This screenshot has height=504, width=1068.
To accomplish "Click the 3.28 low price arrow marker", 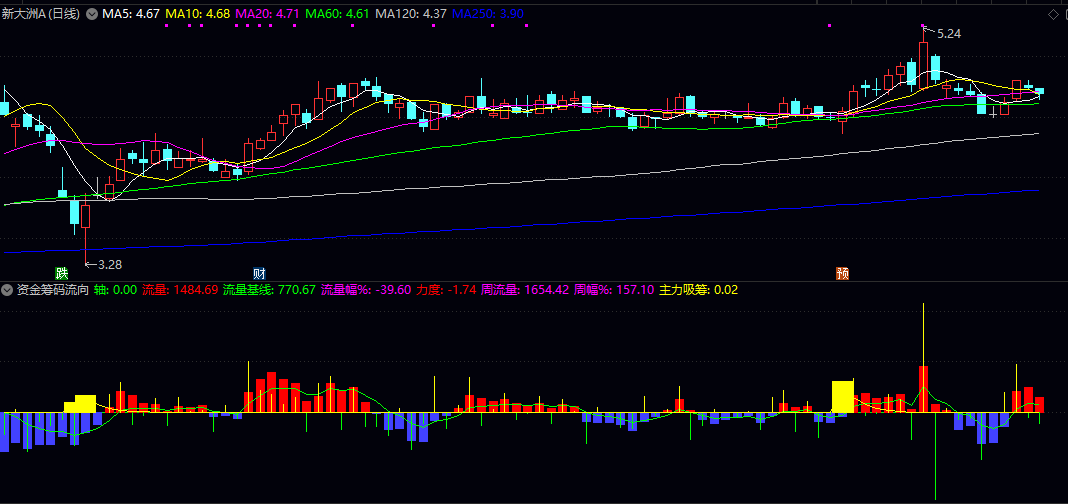I will coord(103,265).
